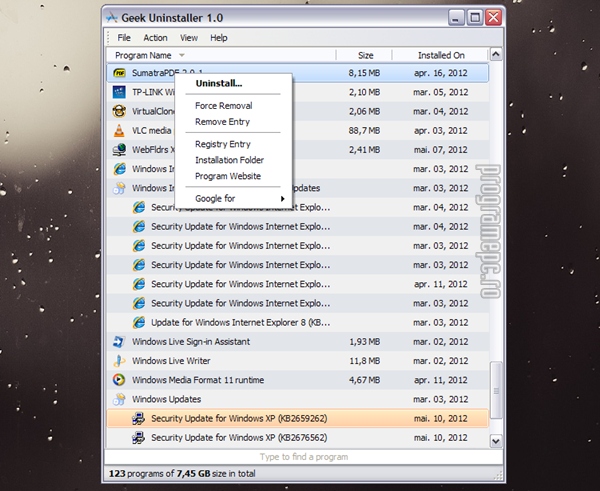This screenshot has height=491, width=600.
Task: Sort by Program Name column header
Action: tap(221, 55)
